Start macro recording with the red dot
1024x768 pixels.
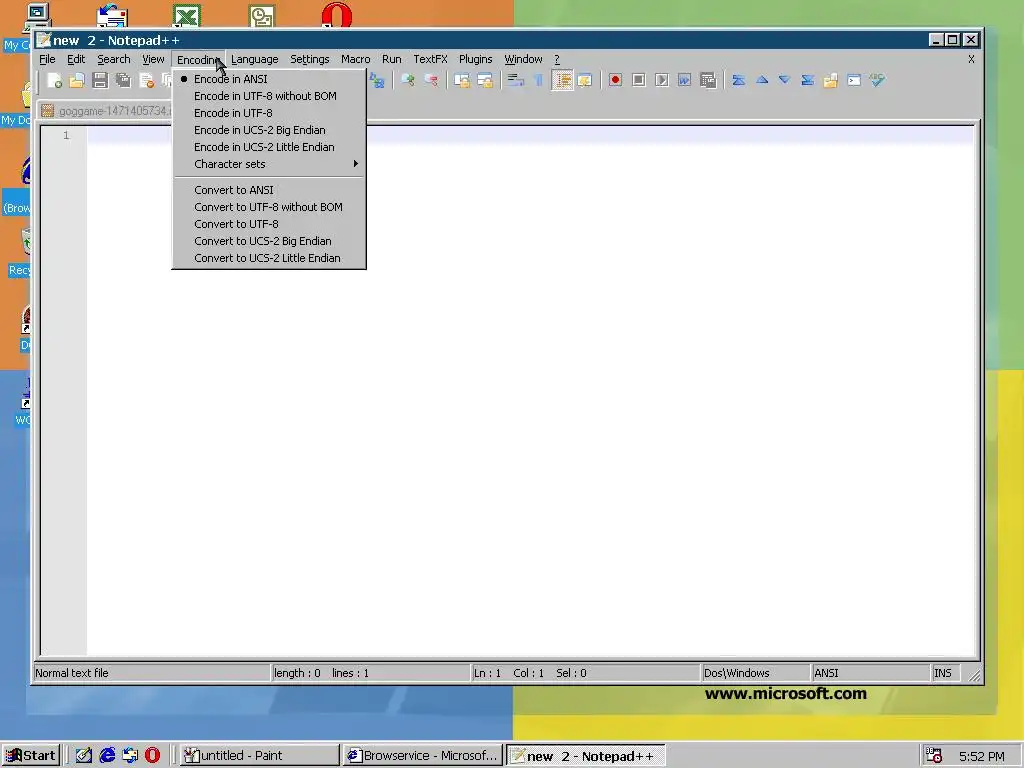pyautogui.click(x=615, y=80)
